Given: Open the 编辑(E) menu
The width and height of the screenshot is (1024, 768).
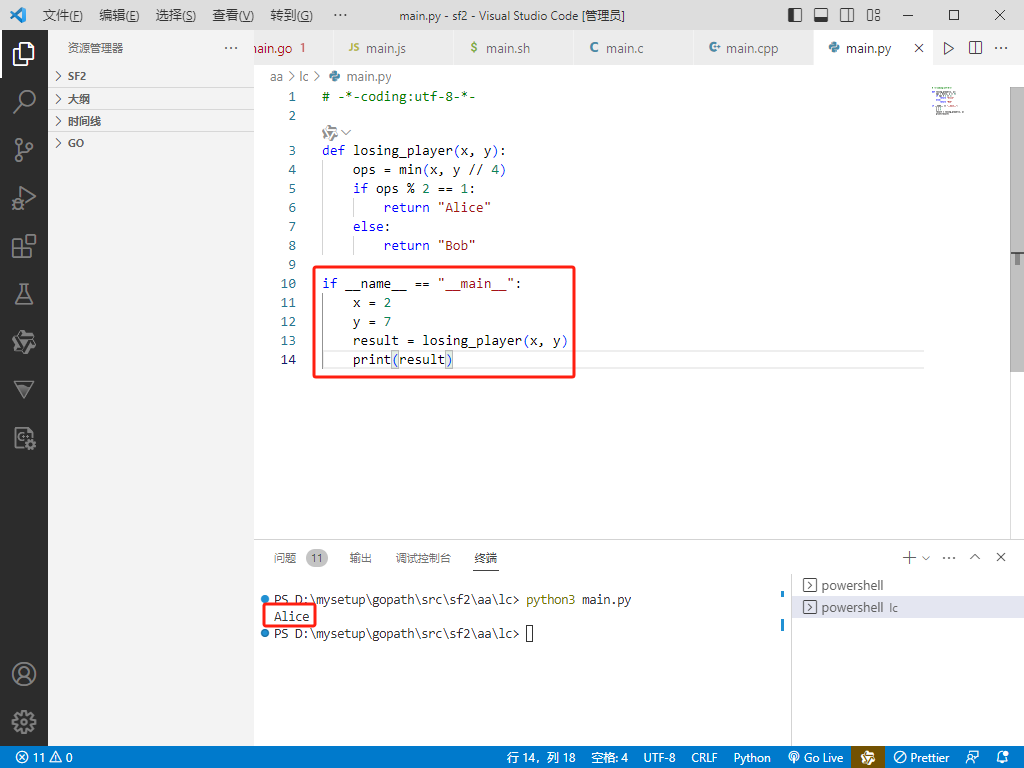Looking at the screenshot, I should click(x=119, y=15).
